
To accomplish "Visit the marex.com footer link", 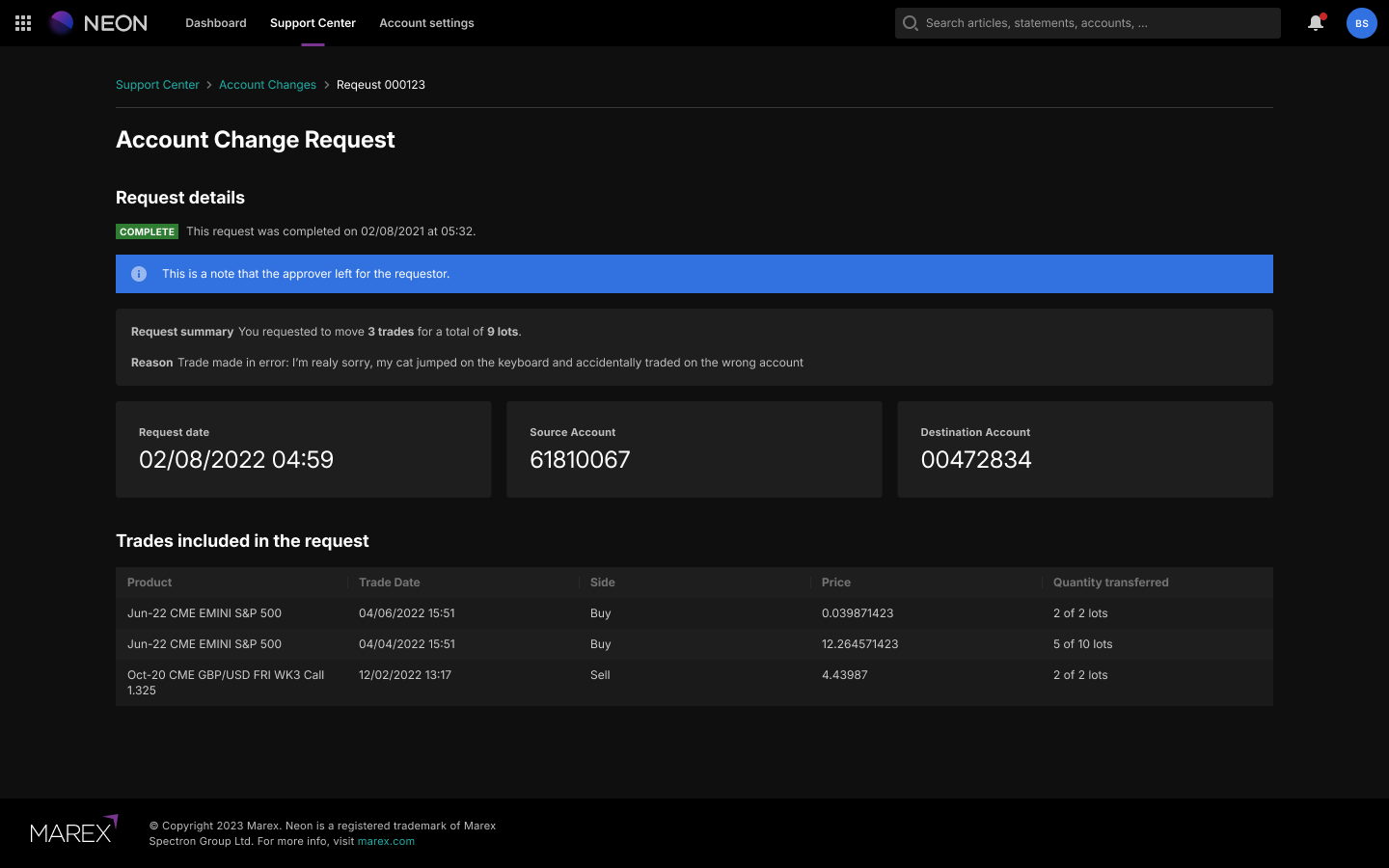I will (x=386, y=841).
